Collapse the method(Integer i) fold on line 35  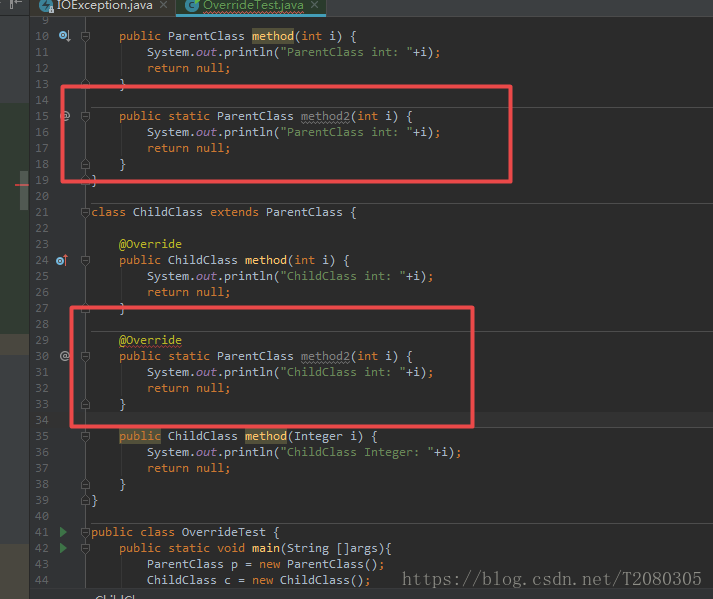(x=85, y=437)
